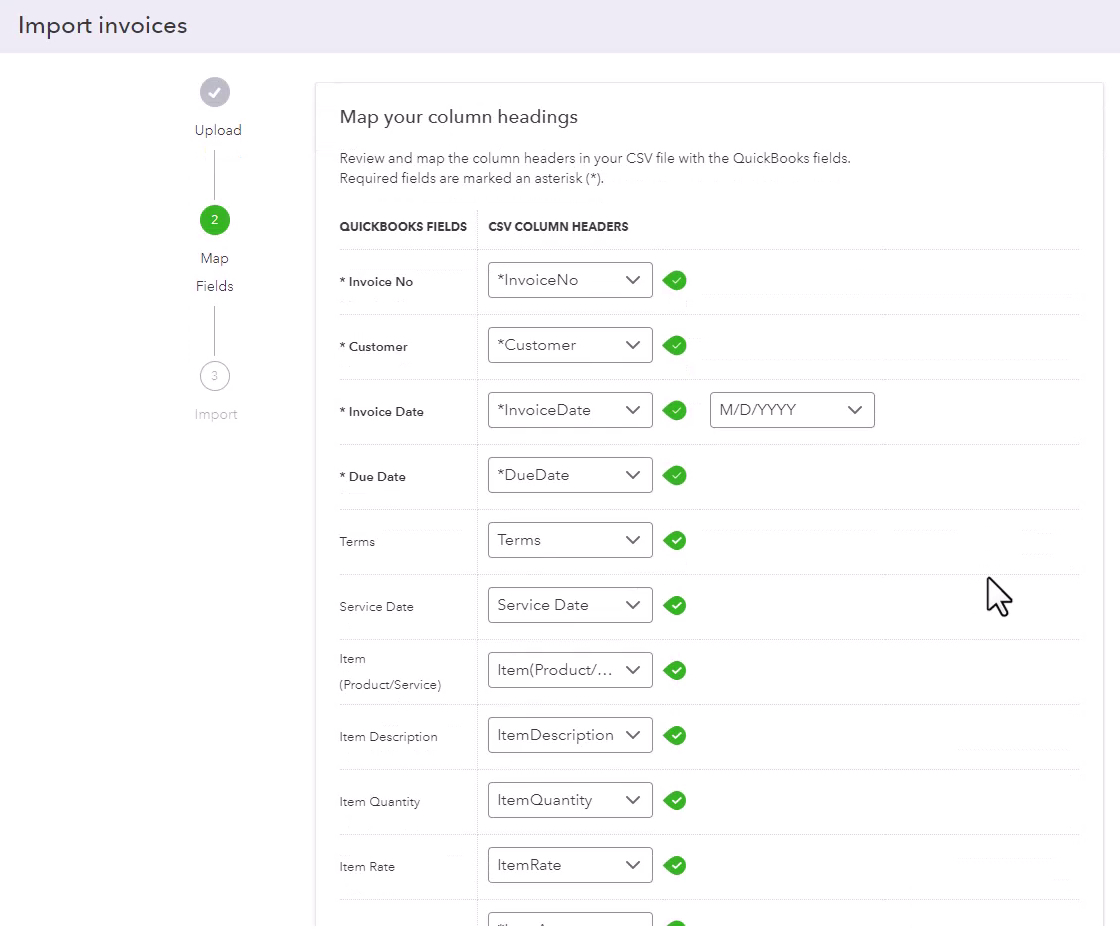Open the ItemDescription column header dropdown

click(x=570, y=735)
